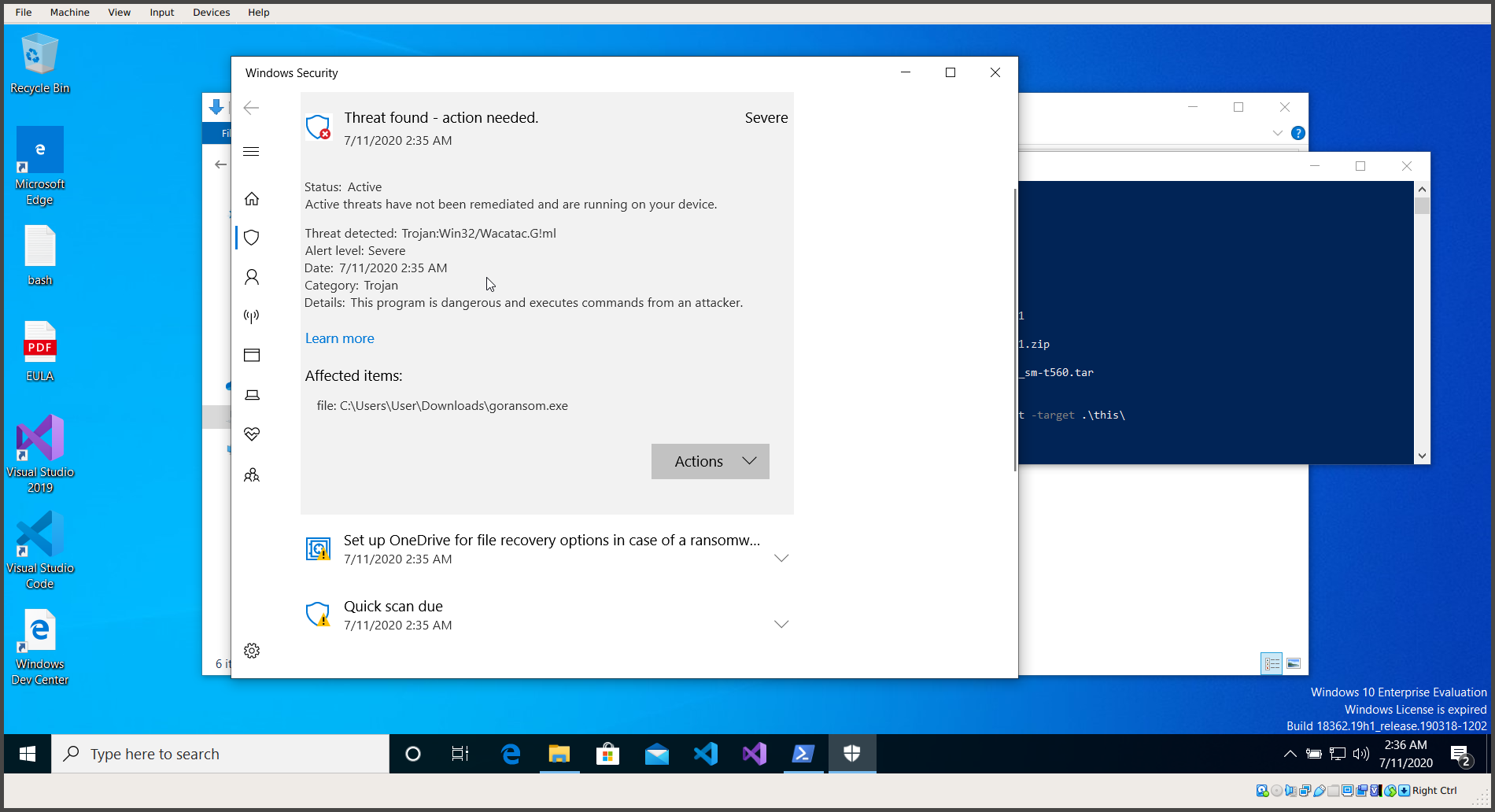Open the Windows Security hamburger menu
Viewport: 1495px width, 812px height.
pos(251,151)
